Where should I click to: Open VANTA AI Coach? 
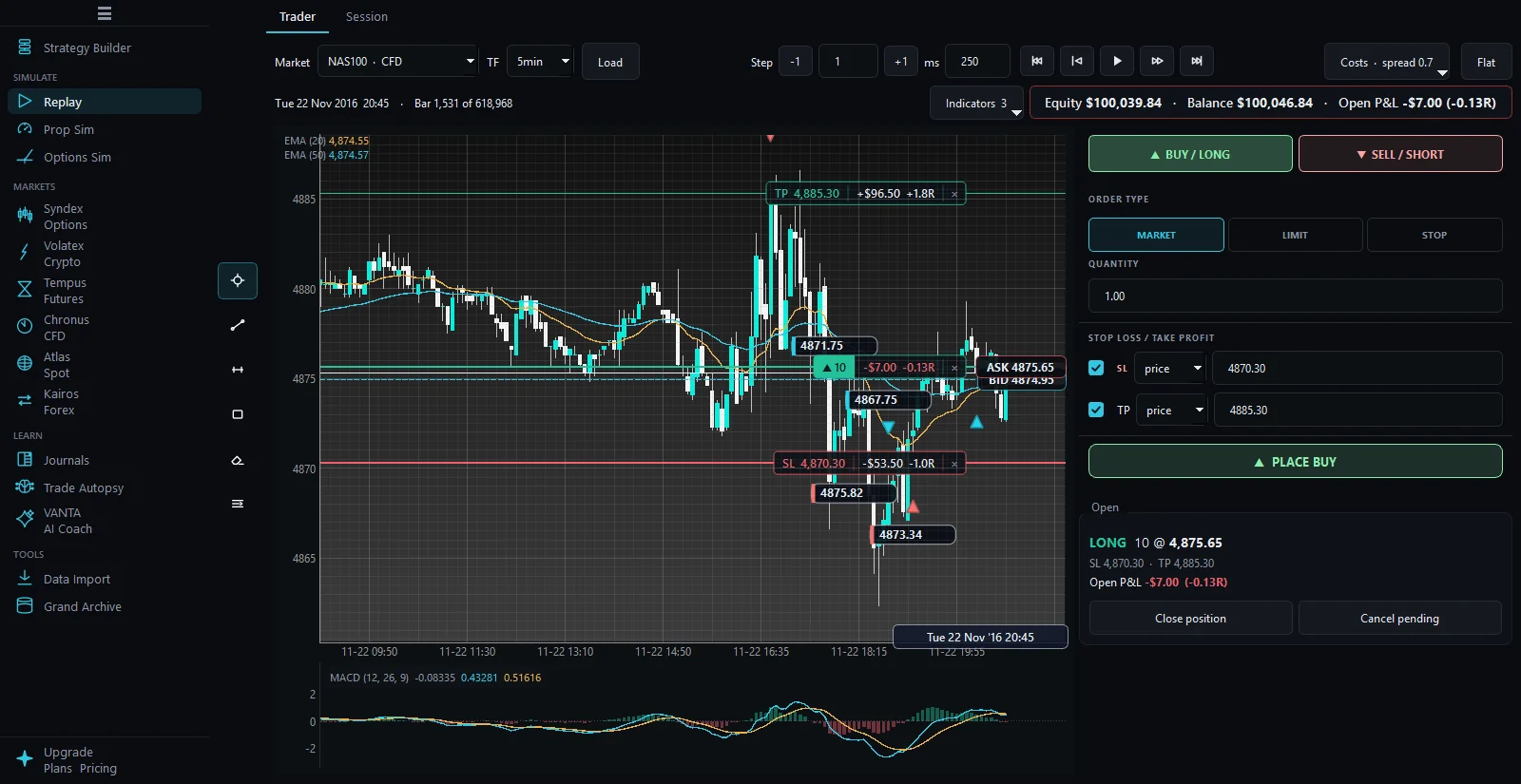105,521
